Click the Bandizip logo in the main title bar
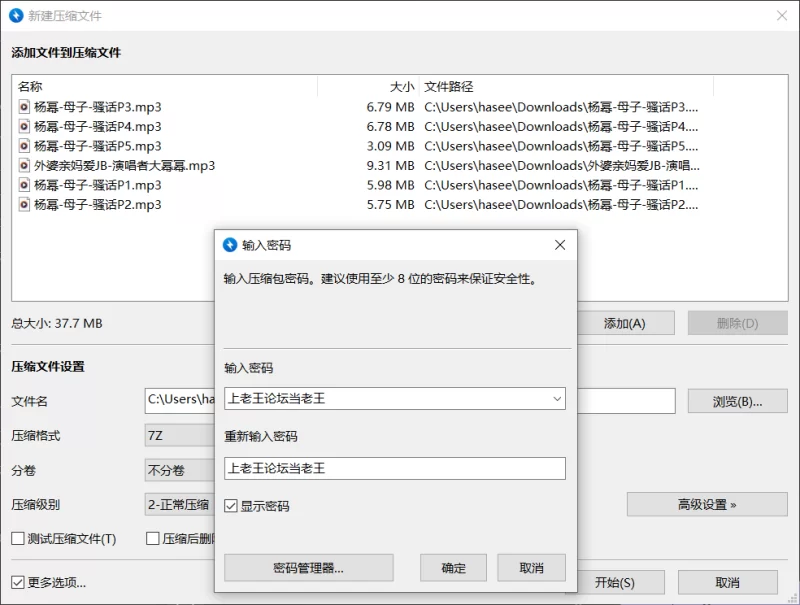The image size is (800, 605). click(x=16, y=15)
